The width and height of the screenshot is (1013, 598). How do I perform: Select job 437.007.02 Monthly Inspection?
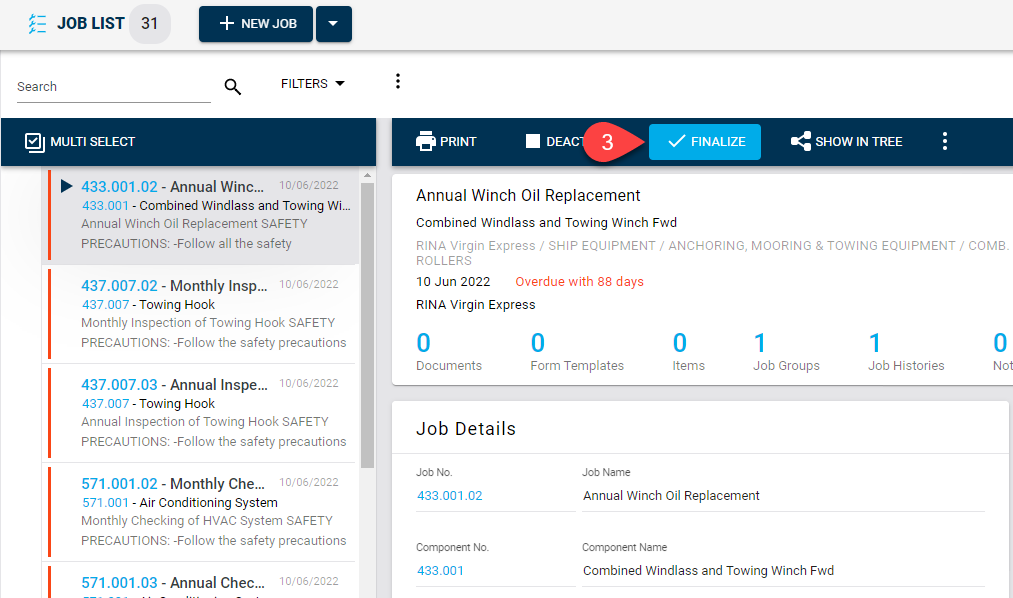[x=174, y=286]
